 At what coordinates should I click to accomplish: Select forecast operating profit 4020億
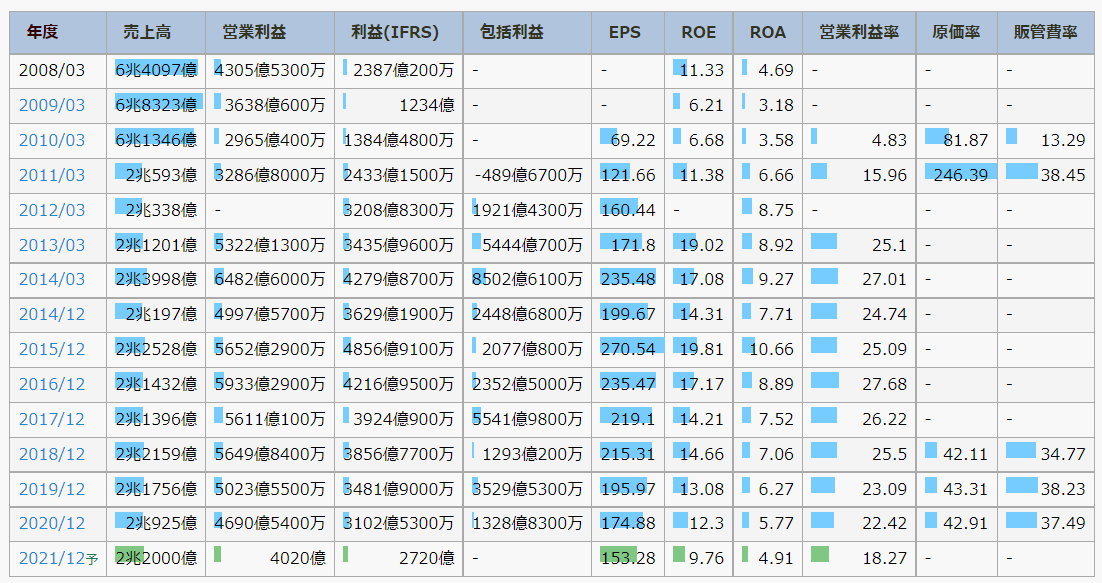pos(298,558)
